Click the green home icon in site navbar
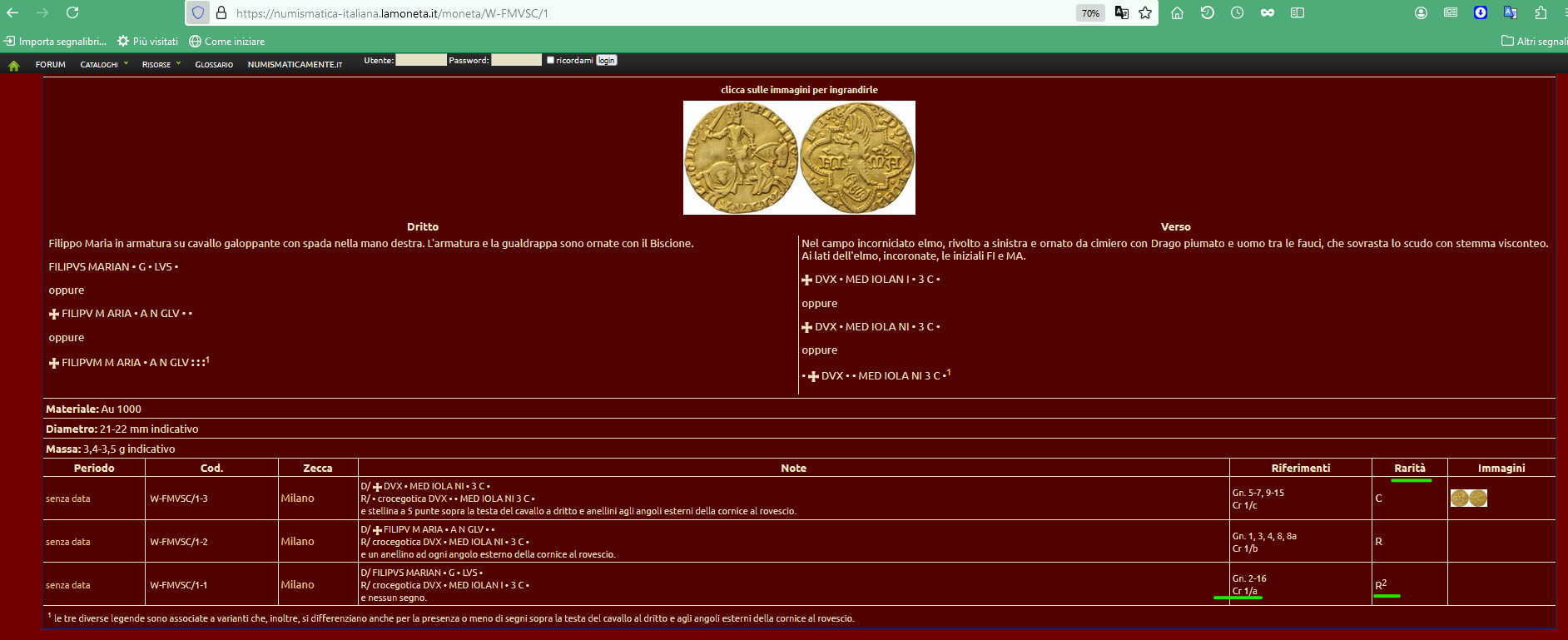 [14, 65]
